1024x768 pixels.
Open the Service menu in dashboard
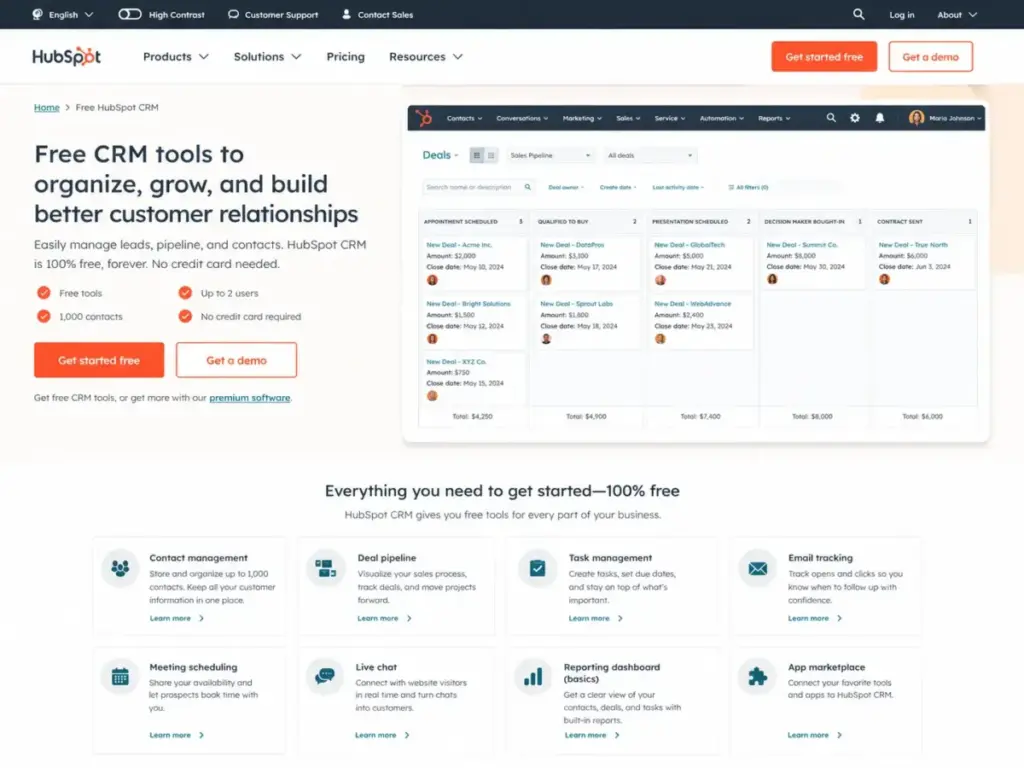[x=670, y=118]
